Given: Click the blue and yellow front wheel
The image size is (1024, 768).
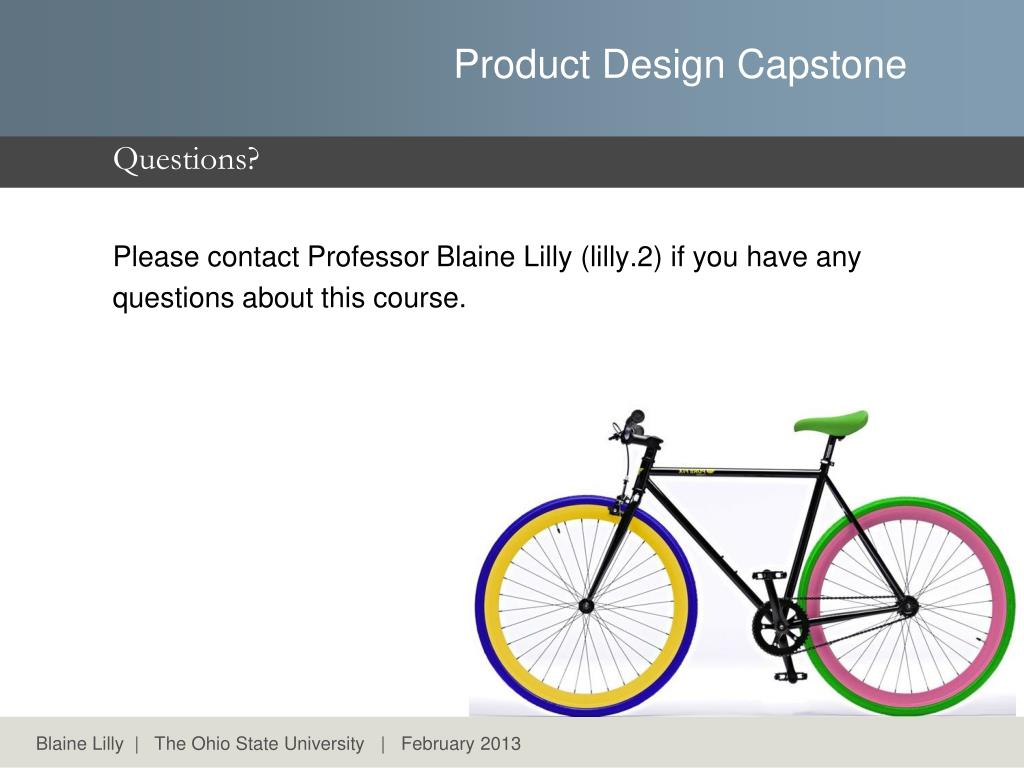Looking at the screenshot, I should (586, 606).
